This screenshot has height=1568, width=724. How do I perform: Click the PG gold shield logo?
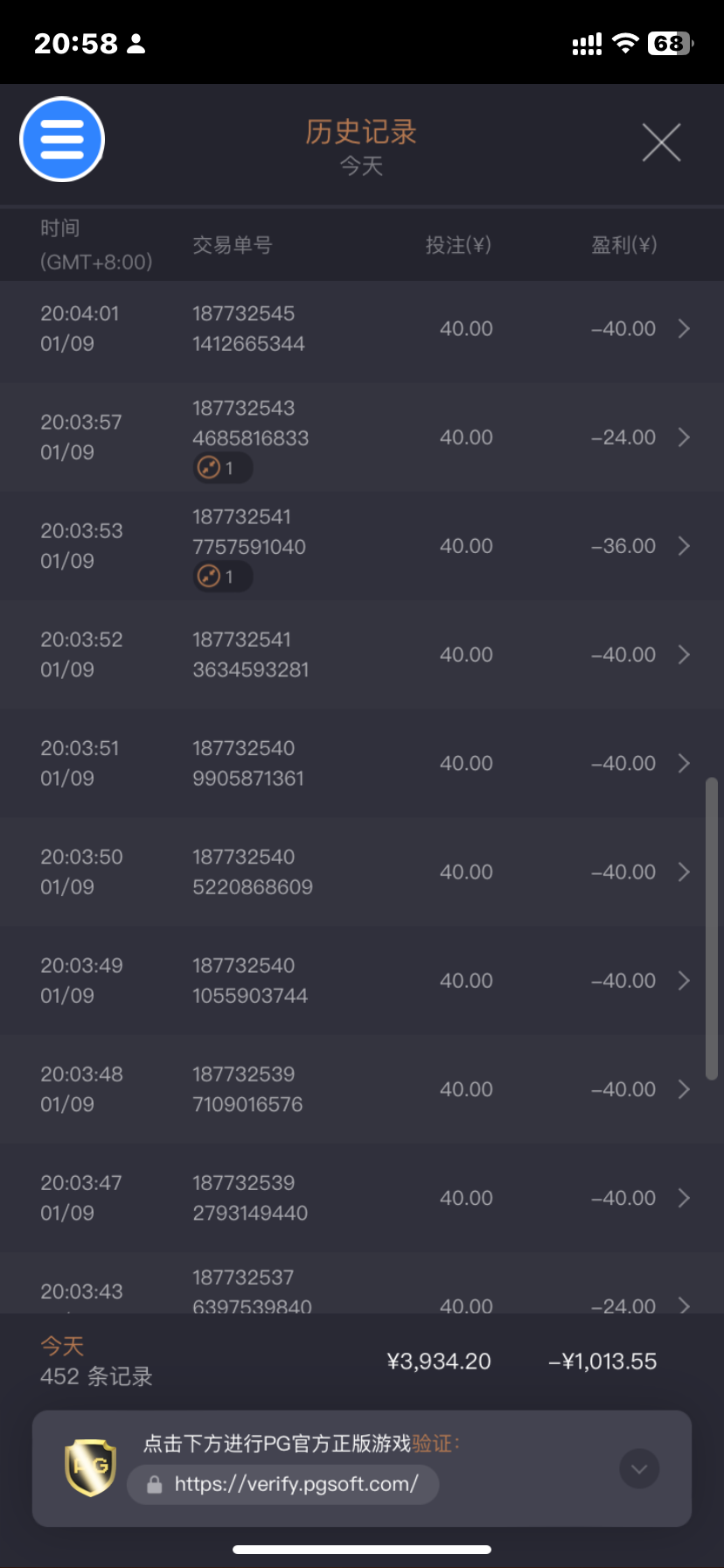90,1467
